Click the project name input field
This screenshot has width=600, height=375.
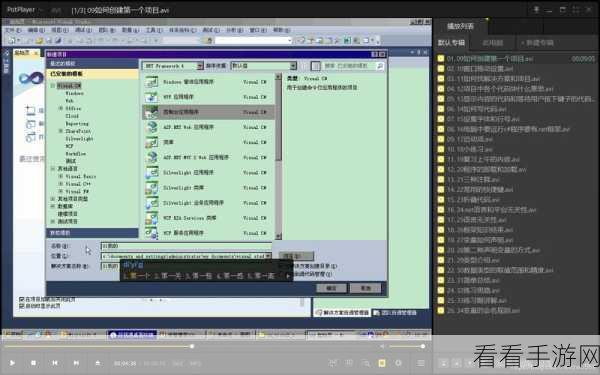pyautogui.click(x=186, y=246)
